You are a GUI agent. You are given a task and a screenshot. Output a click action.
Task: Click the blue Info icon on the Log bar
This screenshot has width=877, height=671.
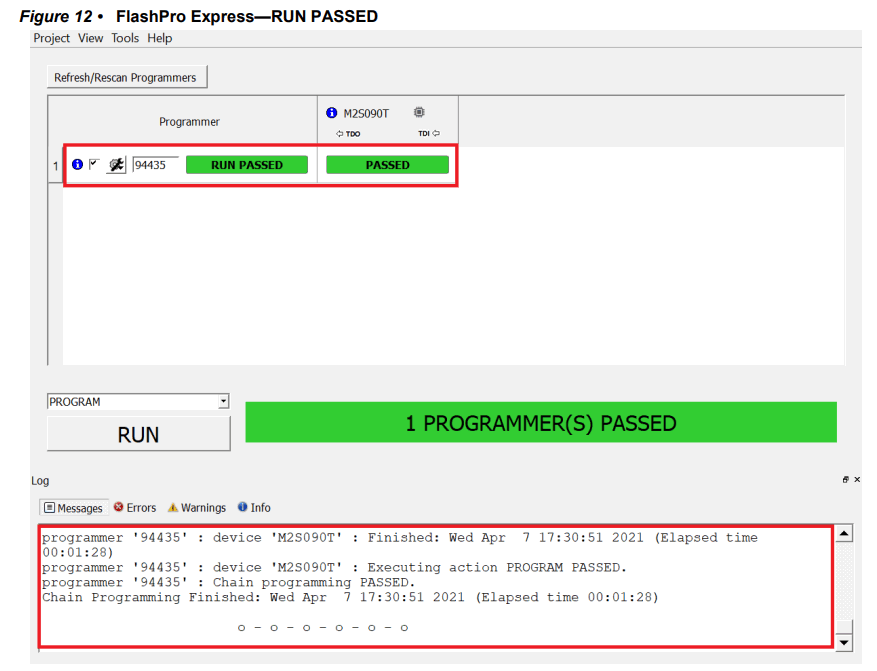point(241,507)
